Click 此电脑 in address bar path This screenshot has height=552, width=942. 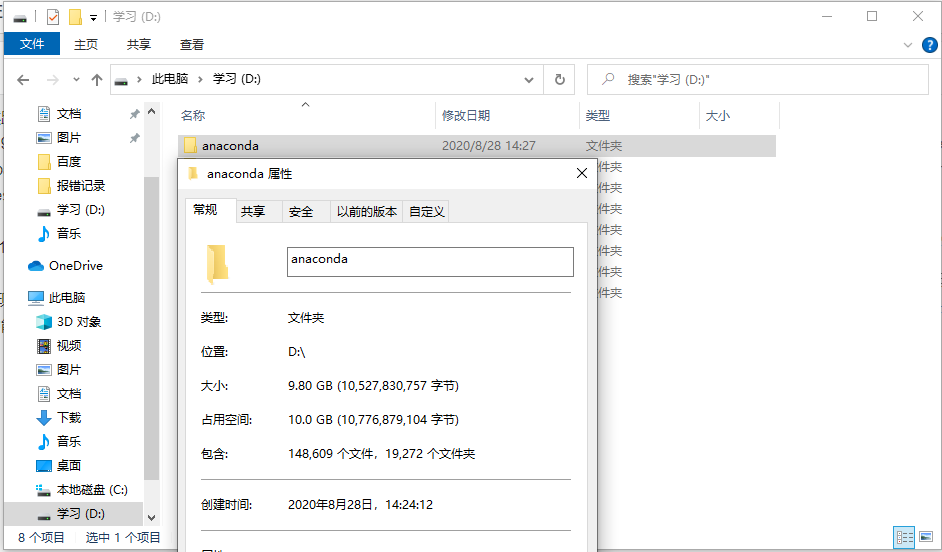pos(170,79)
